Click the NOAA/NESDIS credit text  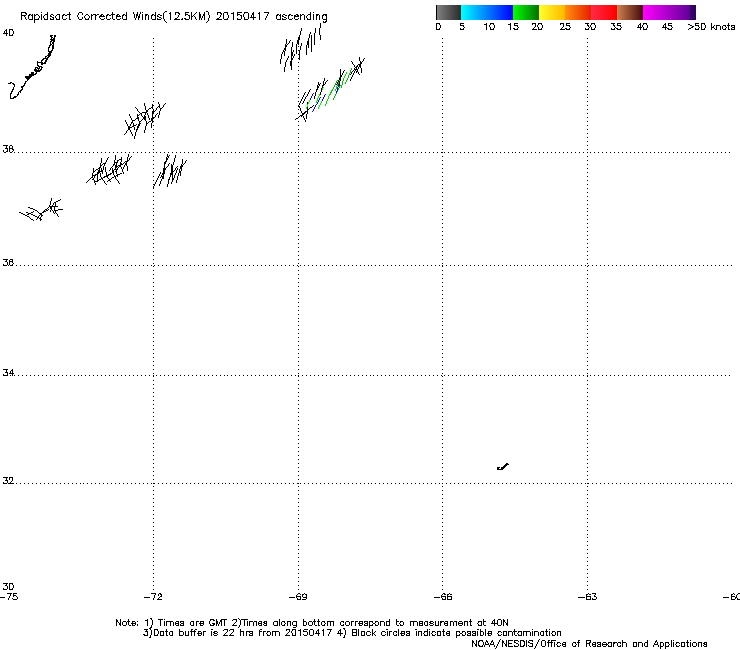coord(589,644)
